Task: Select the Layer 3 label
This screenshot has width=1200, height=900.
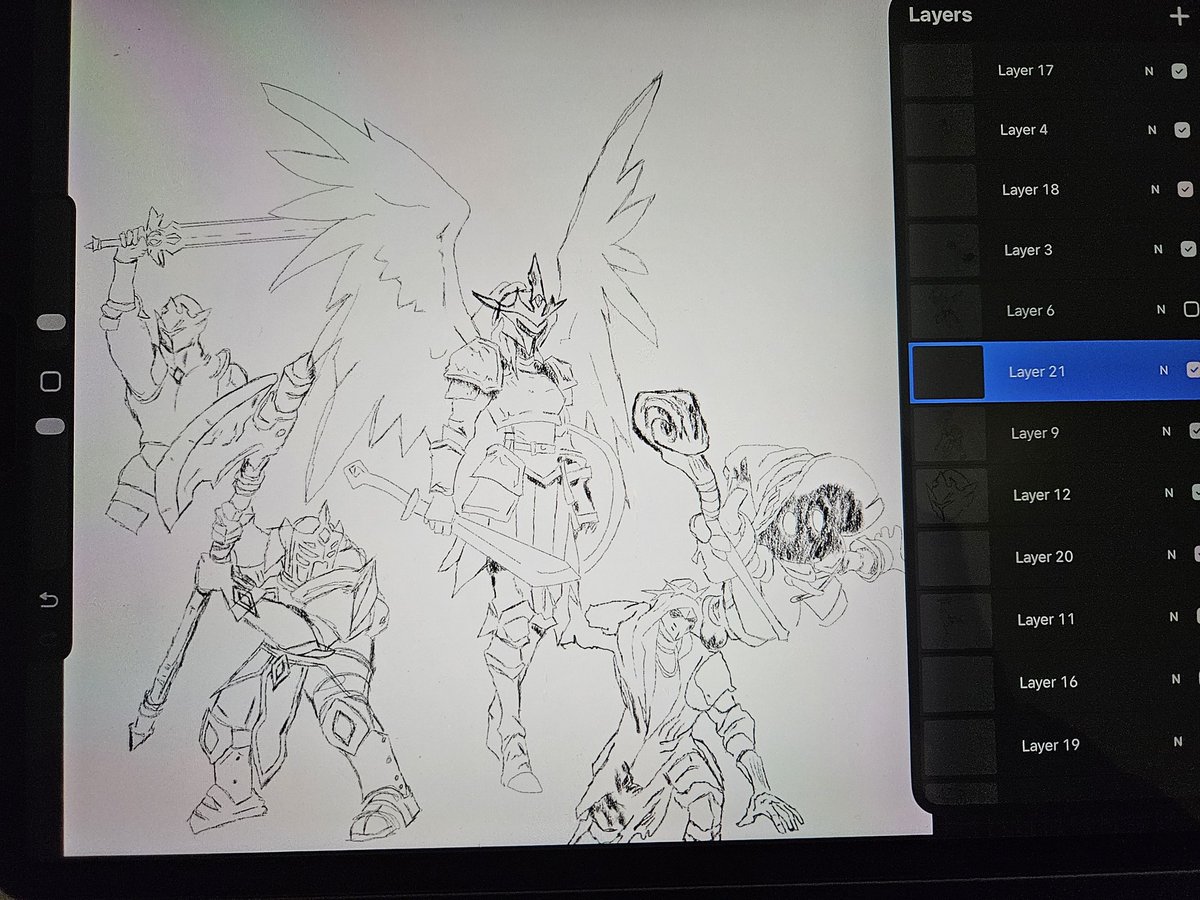Action: click(x=1028, y=250)
